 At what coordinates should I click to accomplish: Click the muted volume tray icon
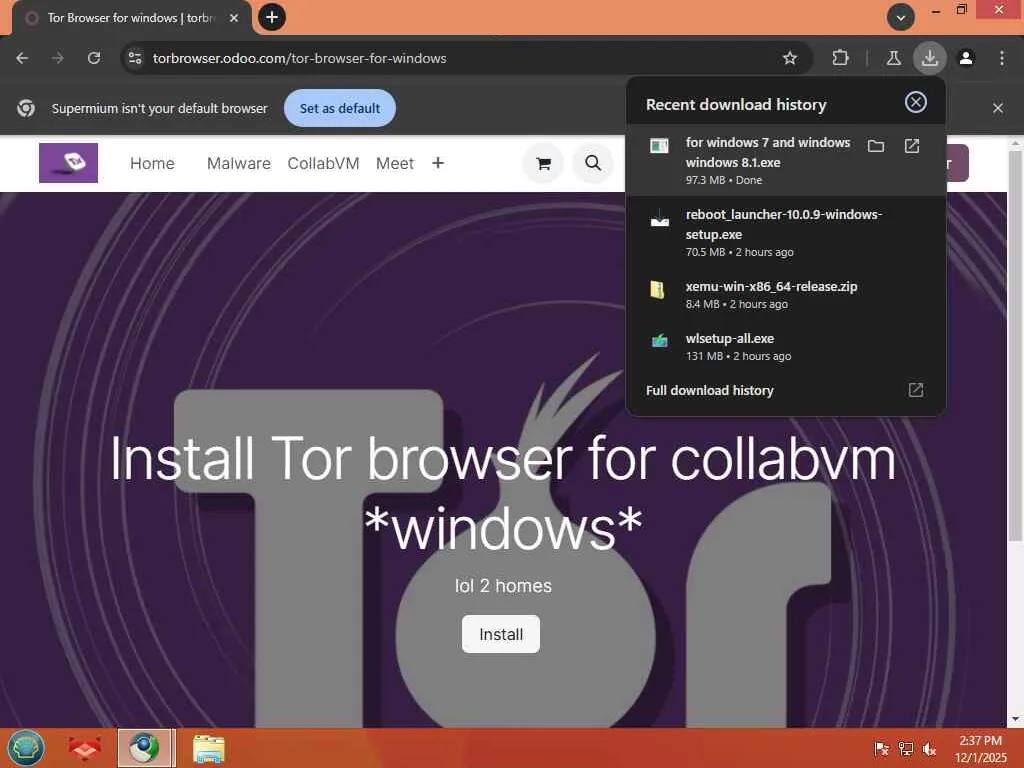click(929, 749)
